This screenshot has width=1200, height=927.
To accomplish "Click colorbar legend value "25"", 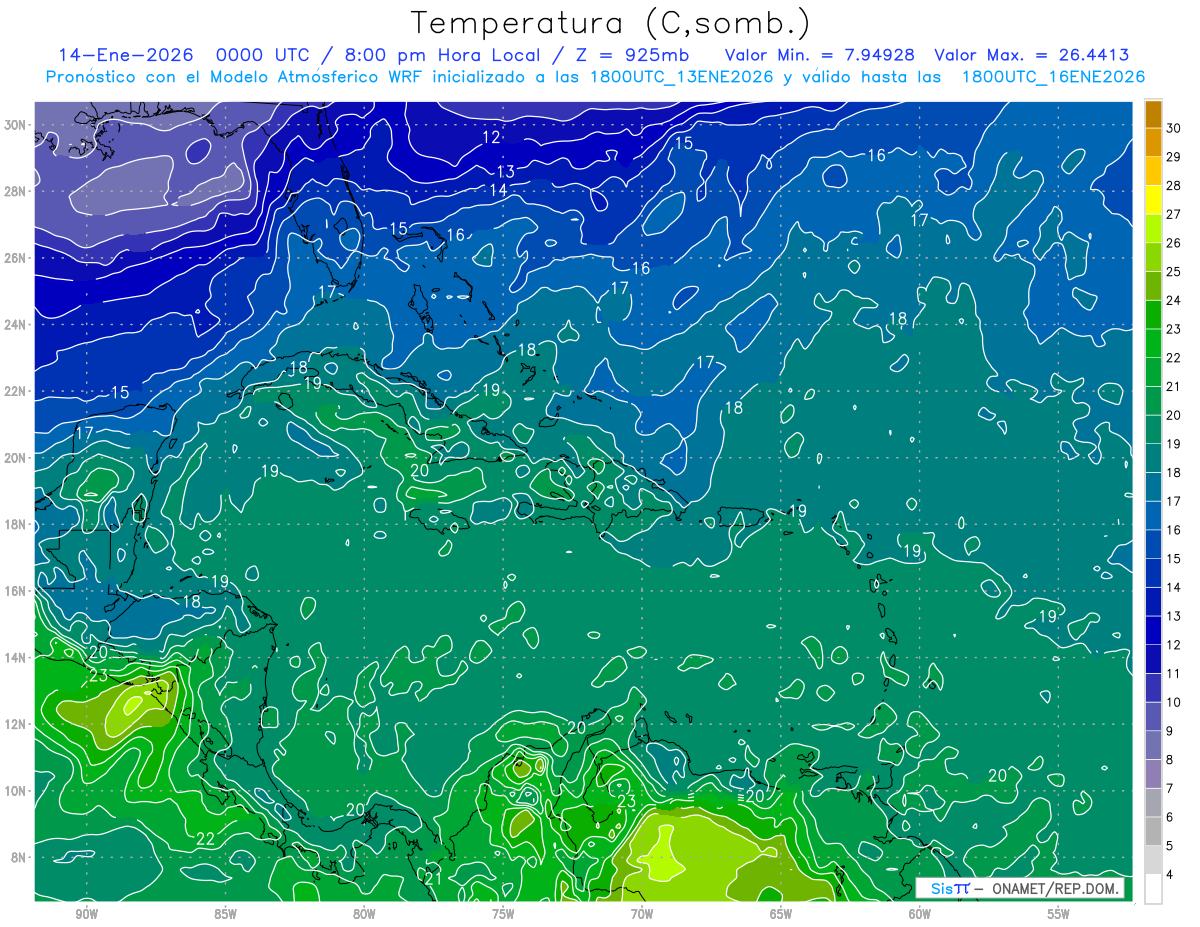I will pyautogui.click(x=1174, y=272).
